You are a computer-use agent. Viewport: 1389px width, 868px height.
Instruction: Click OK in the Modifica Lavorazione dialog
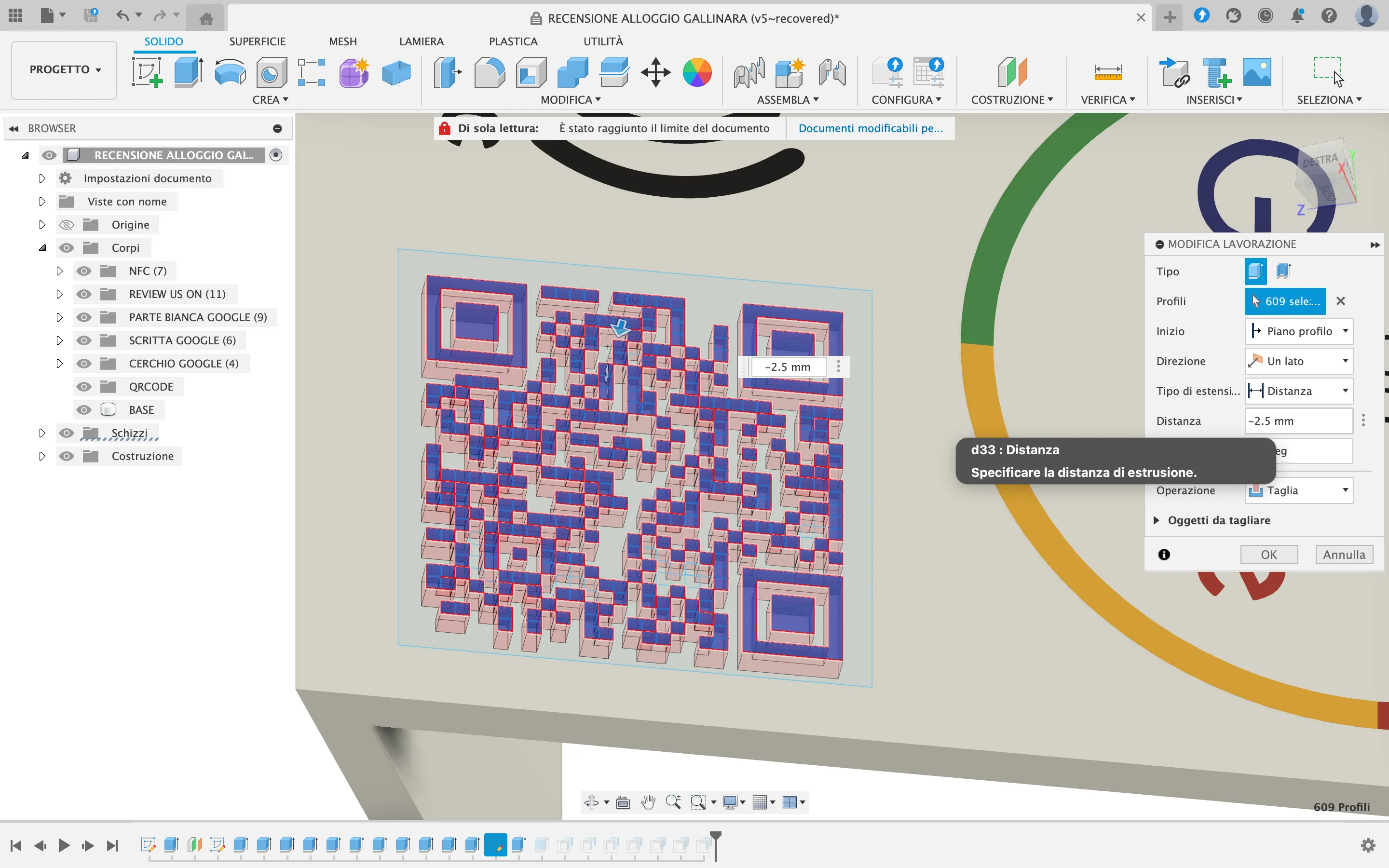point(1269,555)
